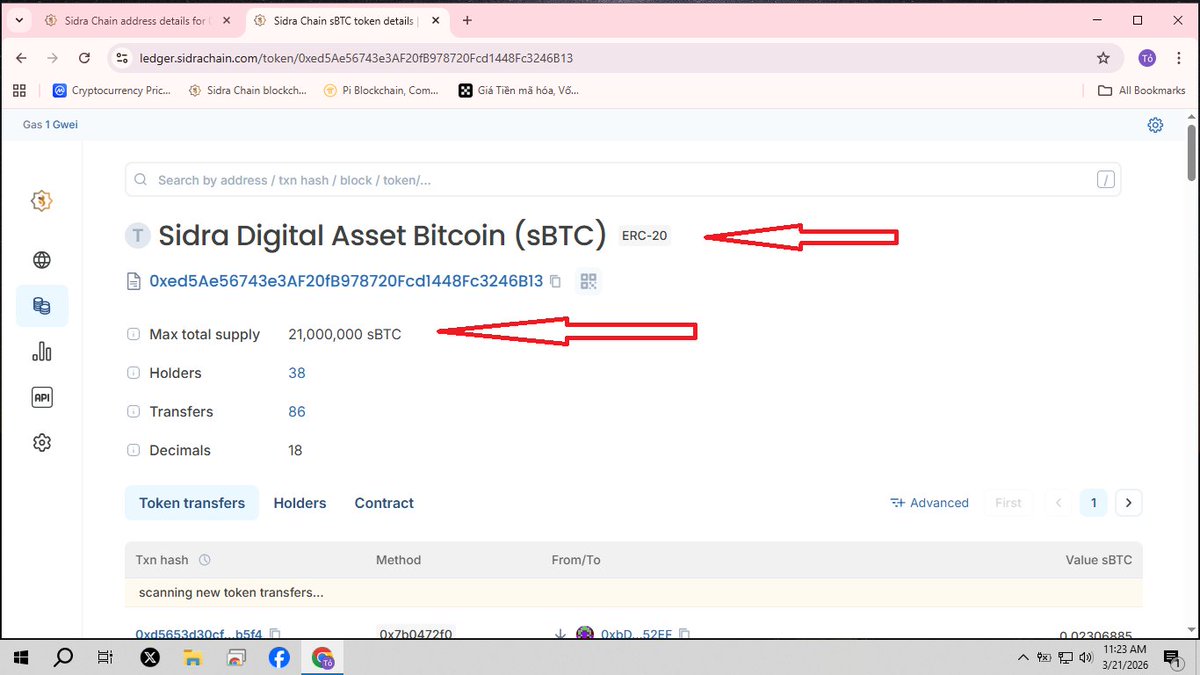Click page number 1 button
This screenshot has height=675, width=1200.
pyautogui.click(x=1094, y=503)
